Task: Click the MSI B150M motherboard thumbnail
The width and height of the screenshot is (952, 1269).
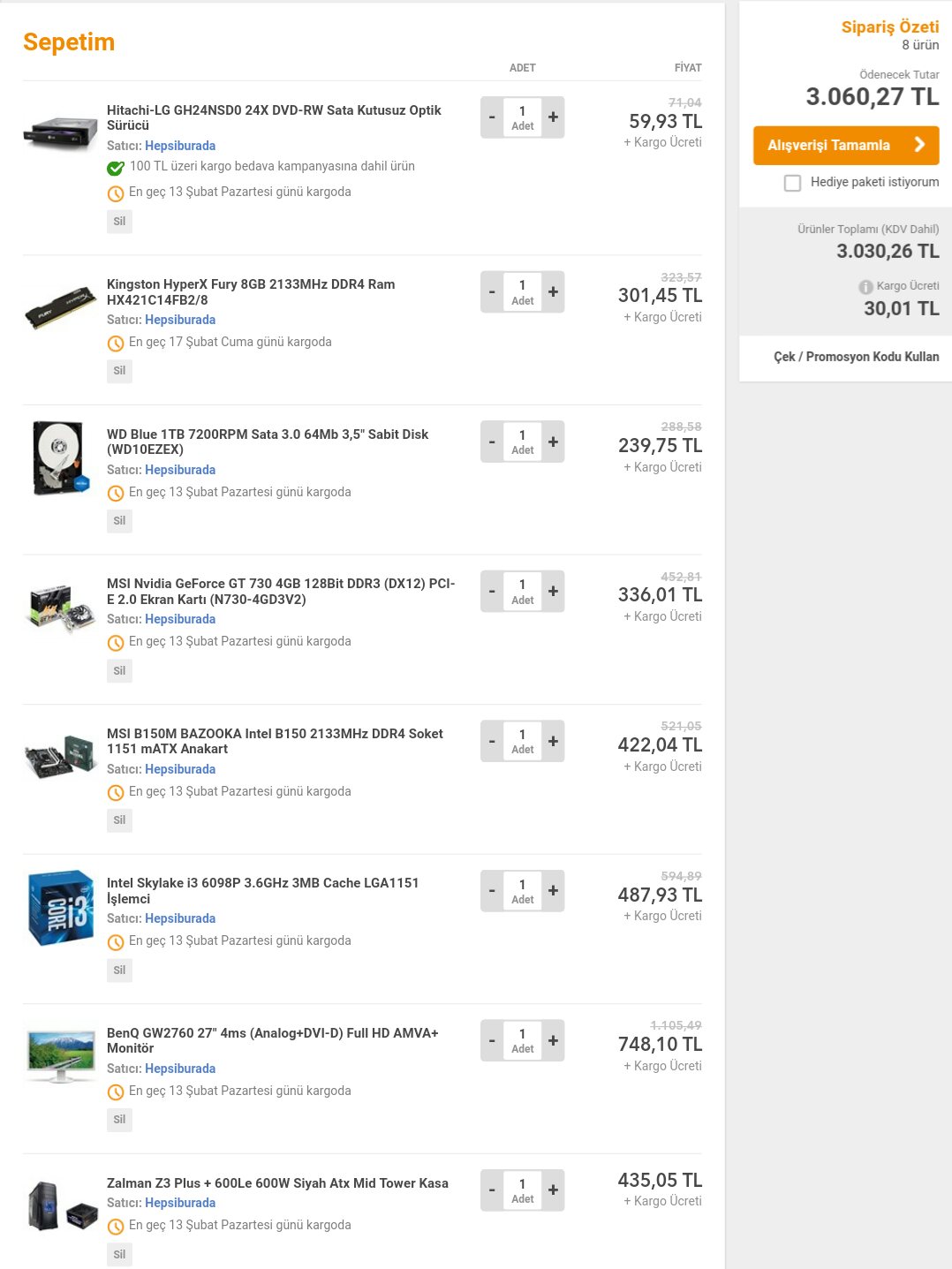Action: click(60, 757)
